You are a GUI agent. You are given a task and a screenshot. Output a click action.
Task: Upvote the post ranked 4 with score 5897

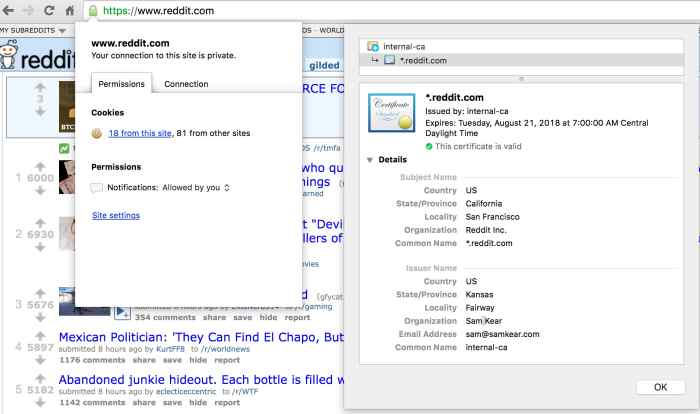point(41,336)
